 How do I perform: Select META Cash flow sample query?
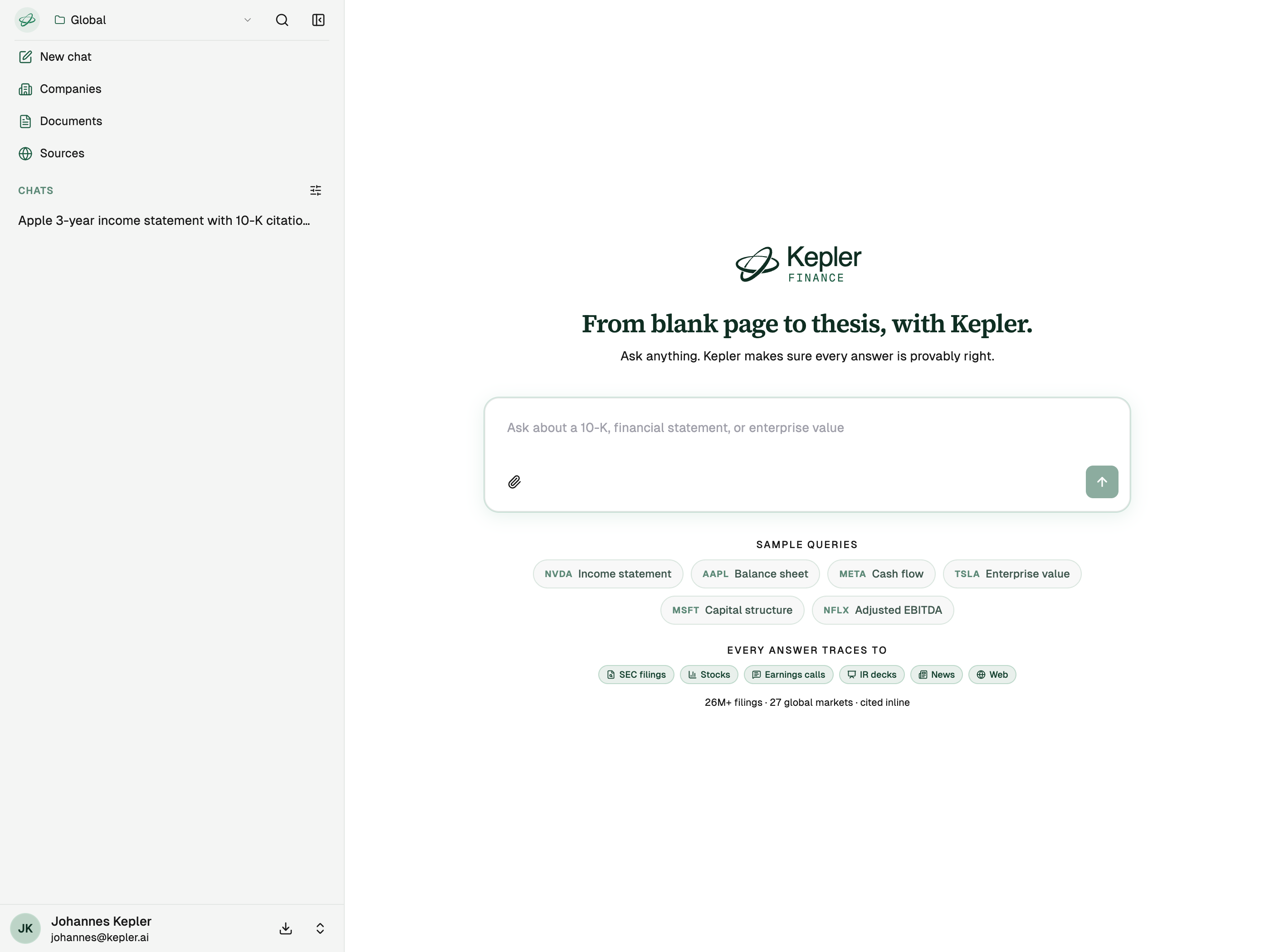pos(881,574)
